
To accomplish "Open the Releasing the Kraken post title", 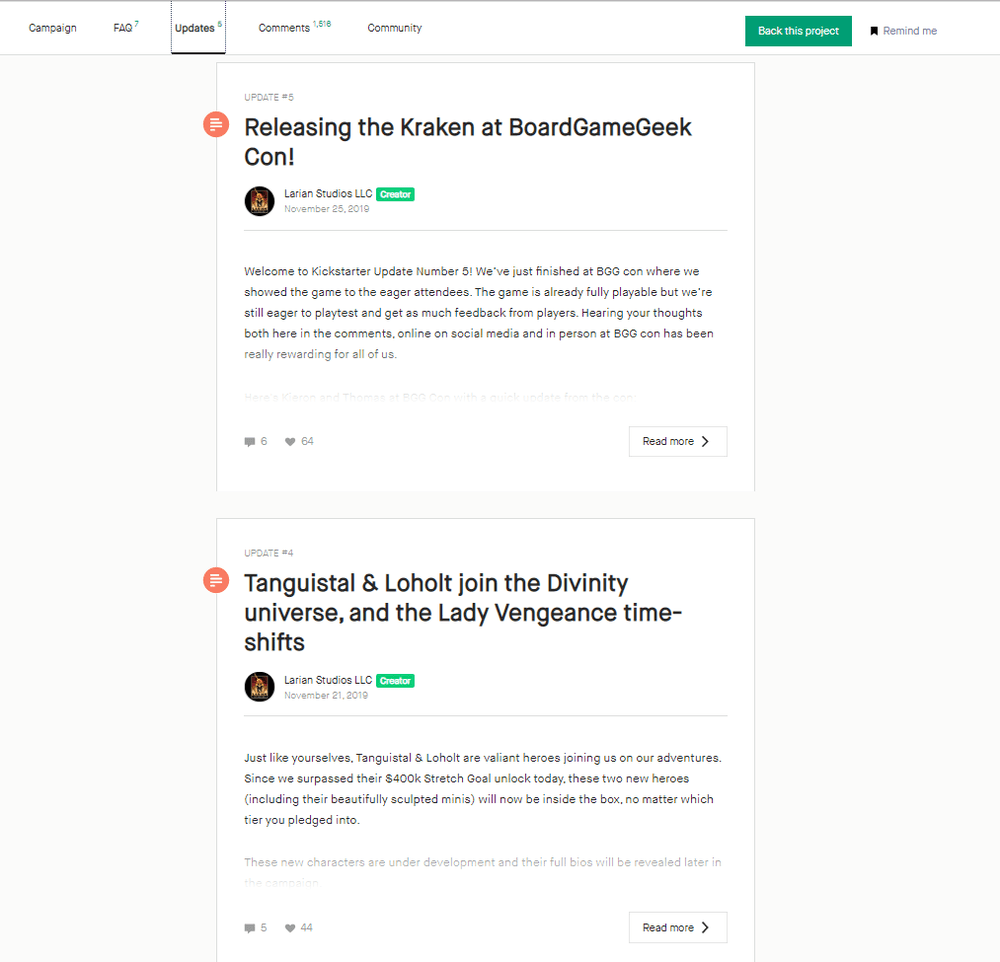I will pos(467,142).
